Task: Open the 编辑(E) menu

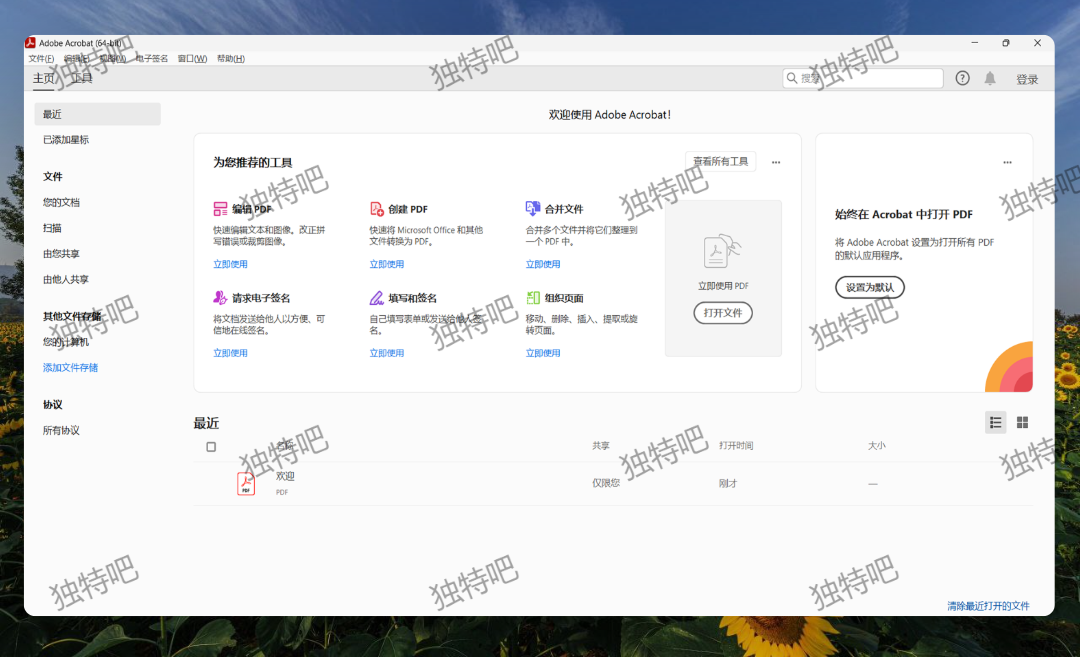Action: (x=76, y=59)
